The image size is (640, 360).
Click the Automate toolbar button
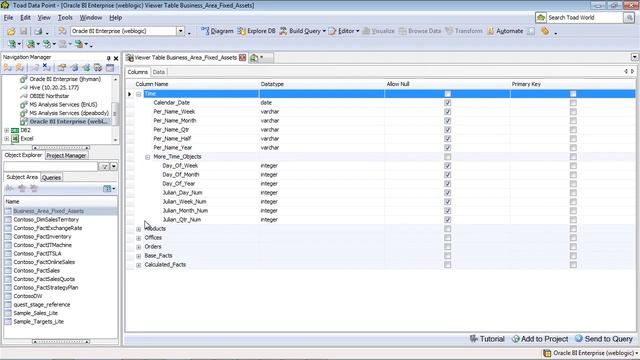click(505, 31)
